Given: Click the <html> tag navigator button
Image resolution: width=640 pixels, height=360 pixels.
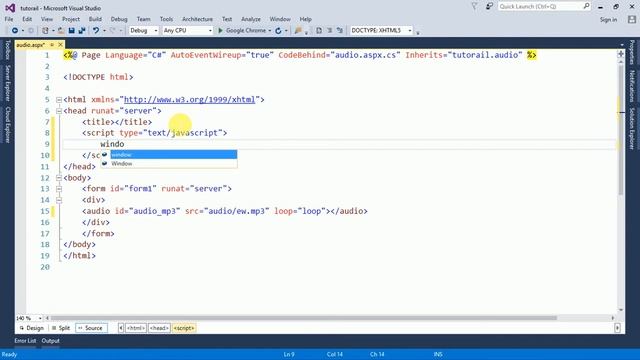Looking at the screenshot, I should [136, 328].
